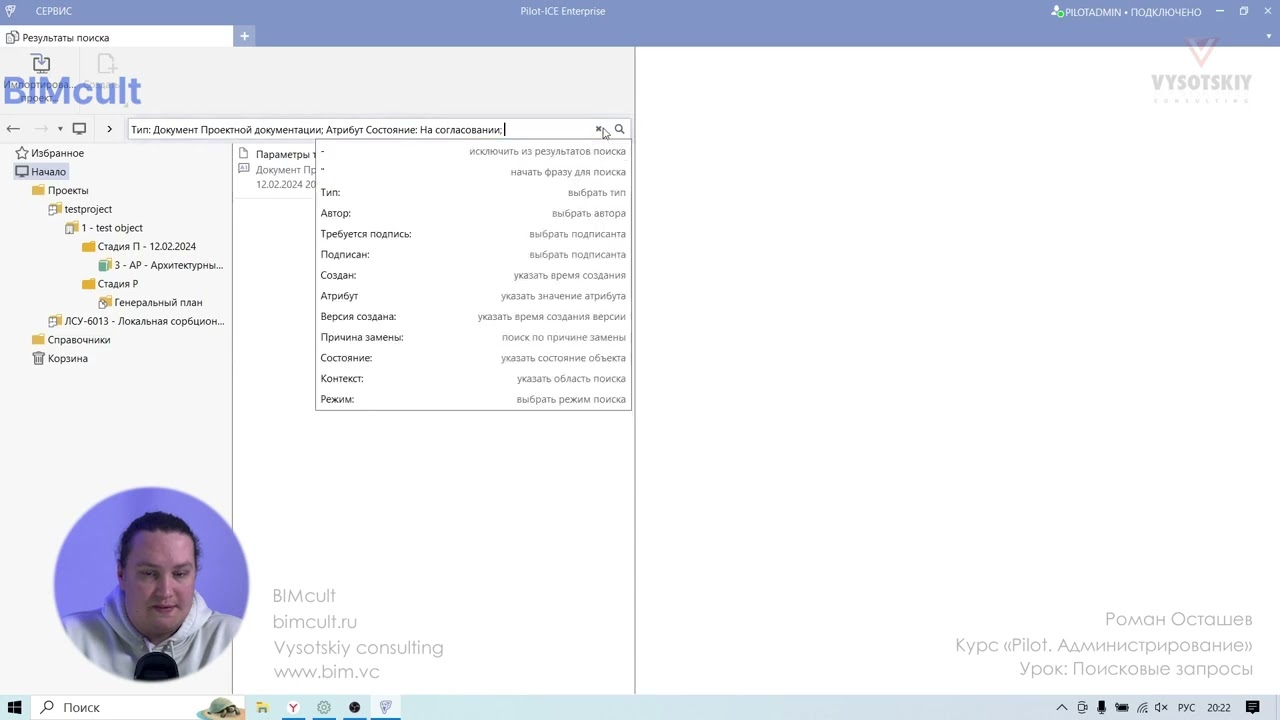The height and width of the screenshot is (720, 1280).
Task: Open Корзина trash in the tree
Action: coord(68,358)
